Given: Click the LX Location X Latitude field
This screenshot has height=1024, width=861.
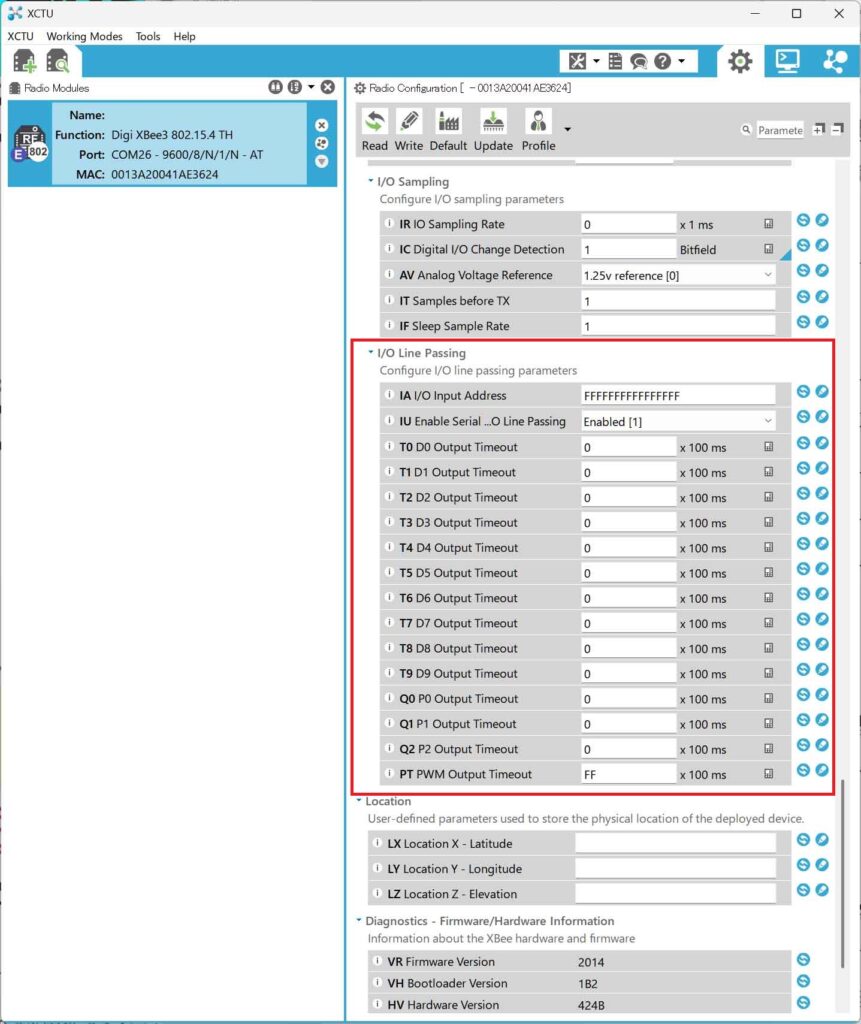Looking at the screenshot, I should 675,843.
